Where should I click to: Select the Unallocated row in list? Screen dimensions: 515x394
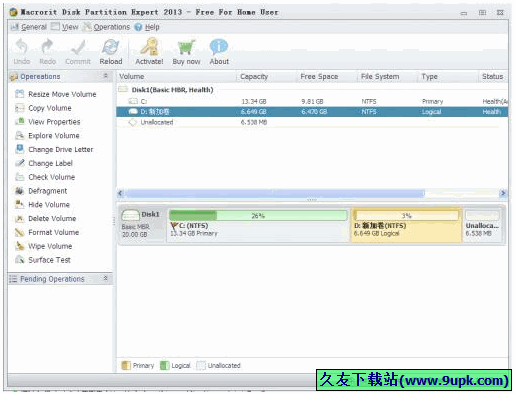point(312,122)
